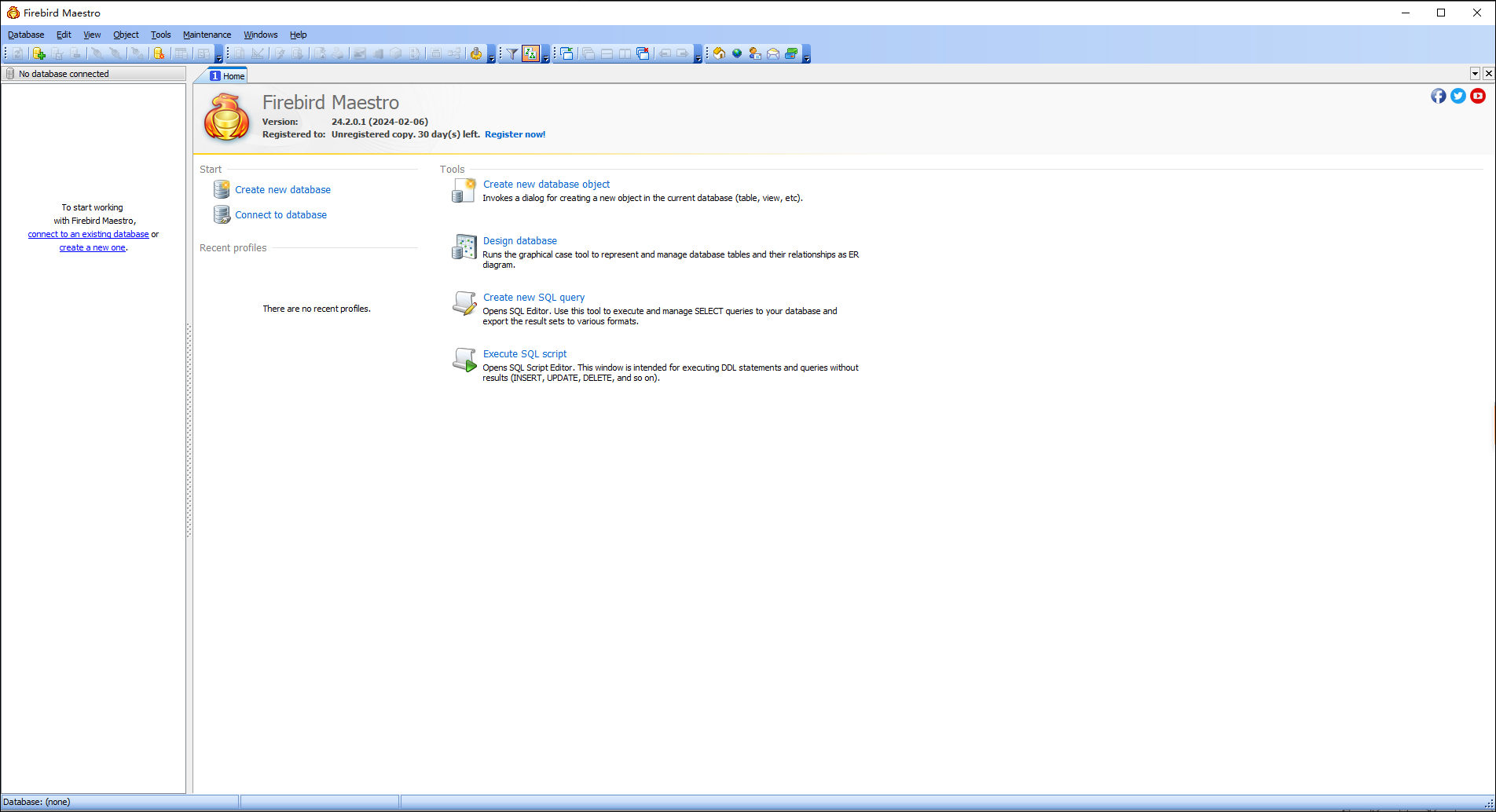
Task: Click the globe website toolbar icon
Action: pyautogui.click(x=737, y=53)
